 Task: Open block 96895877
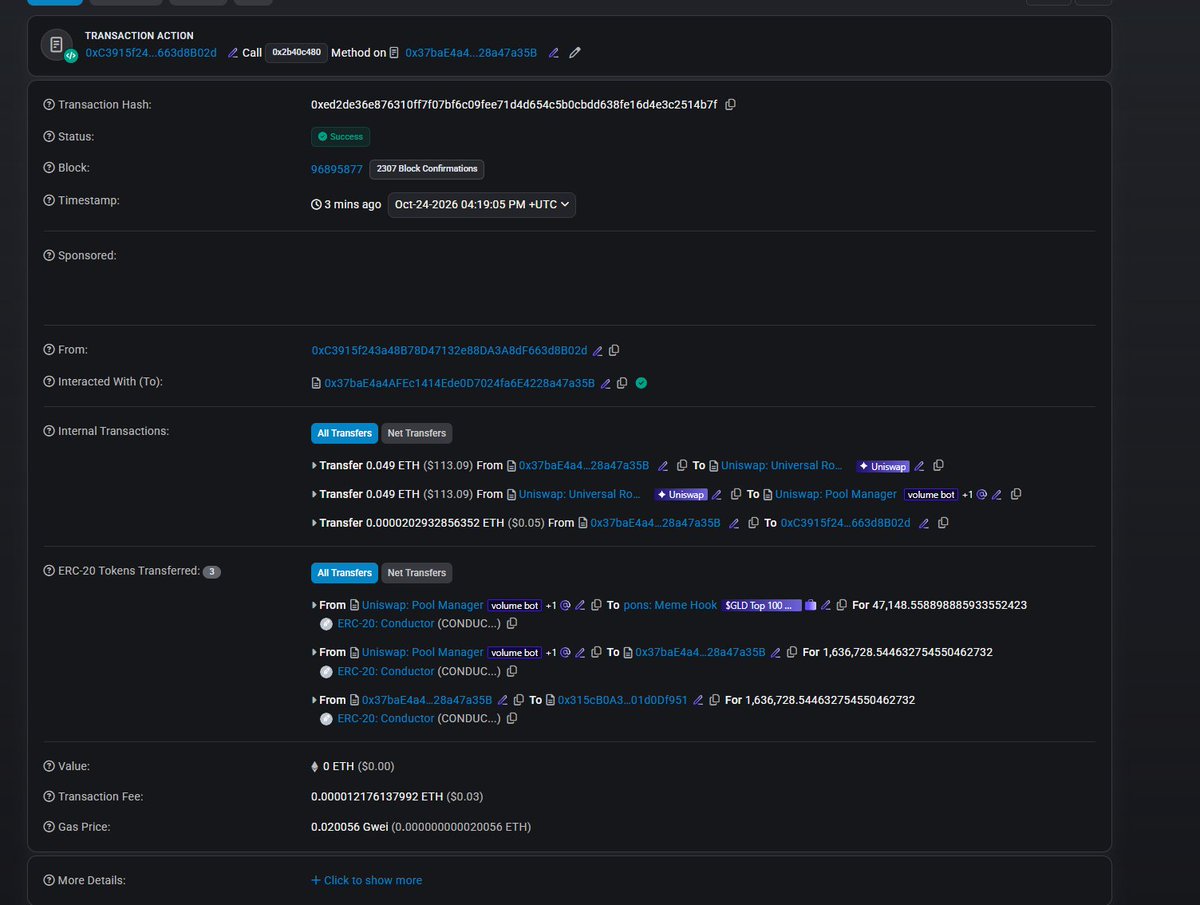337,170
